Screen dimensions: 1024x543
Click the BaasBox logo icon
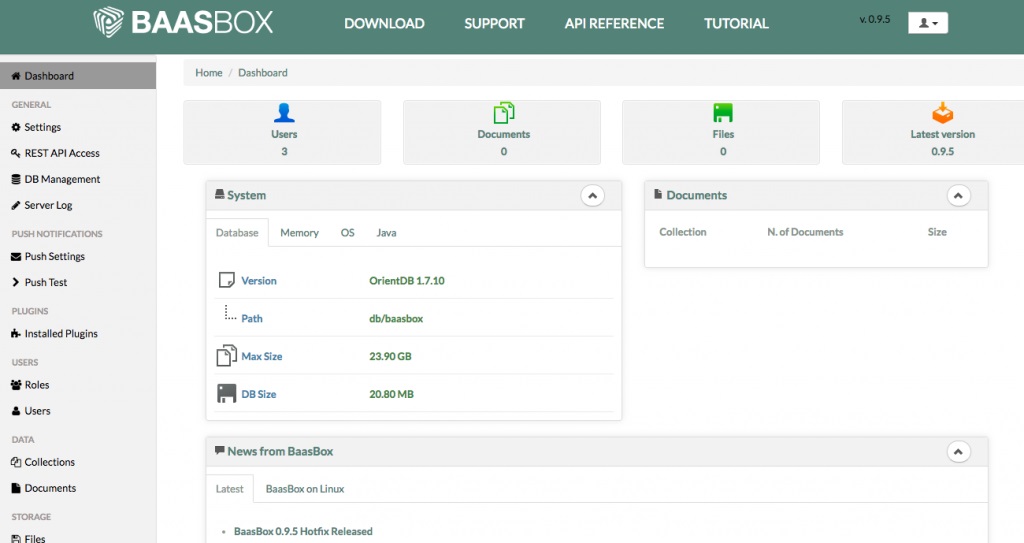pyautogui.click(x=108, y=22)
